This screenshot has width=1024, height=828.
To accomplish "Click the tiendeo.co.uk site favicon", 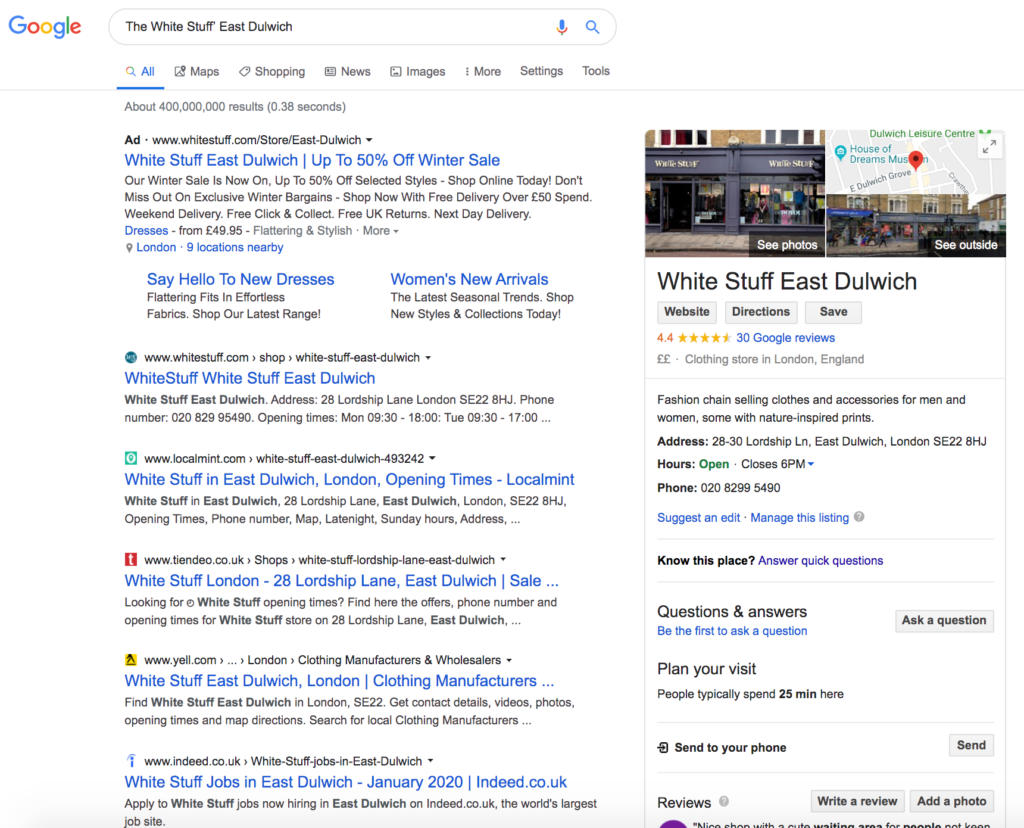I will [131, 560].
